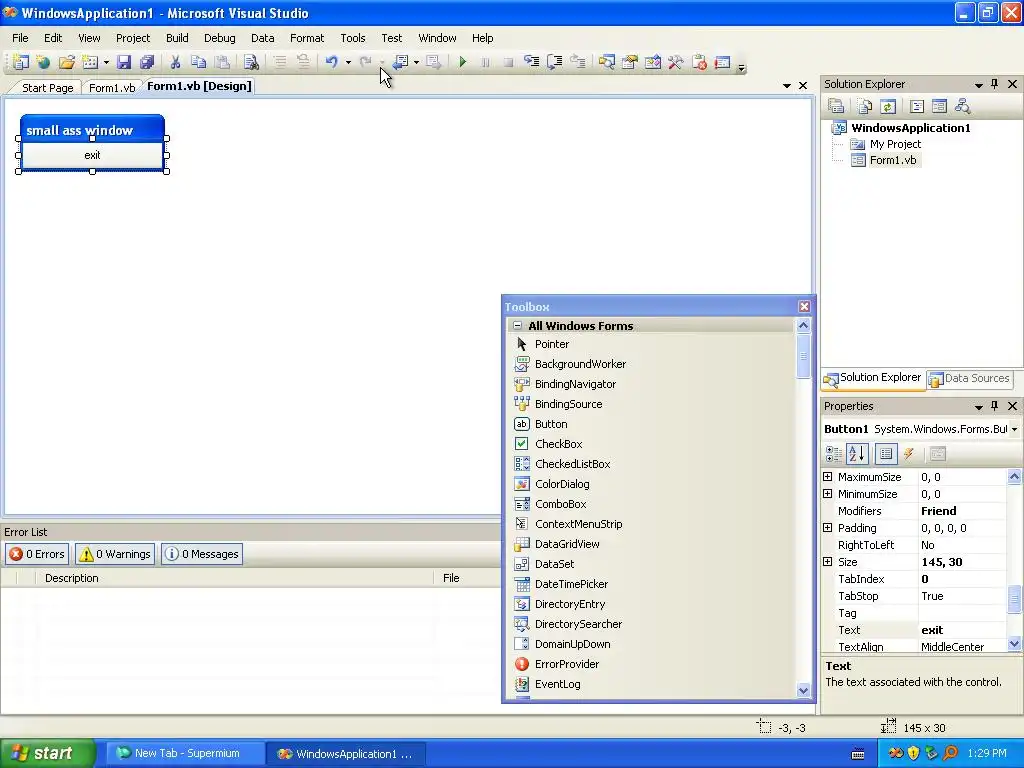The height and width of the screenshot is (768, 1024).
Task: Open the Button1 object selector dropdown
Action: point(1014,429)
